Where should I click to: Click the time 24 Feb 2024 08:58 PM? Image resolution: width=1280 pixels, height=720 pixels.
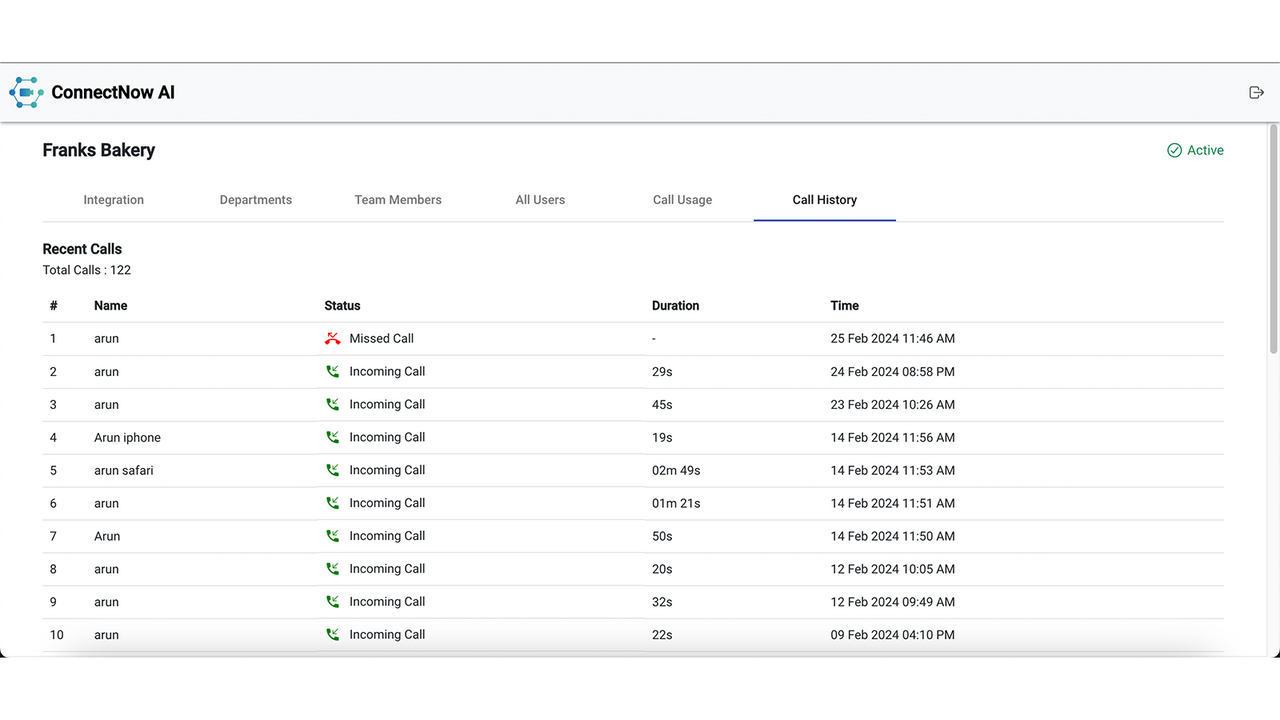[x=893, y=372]
